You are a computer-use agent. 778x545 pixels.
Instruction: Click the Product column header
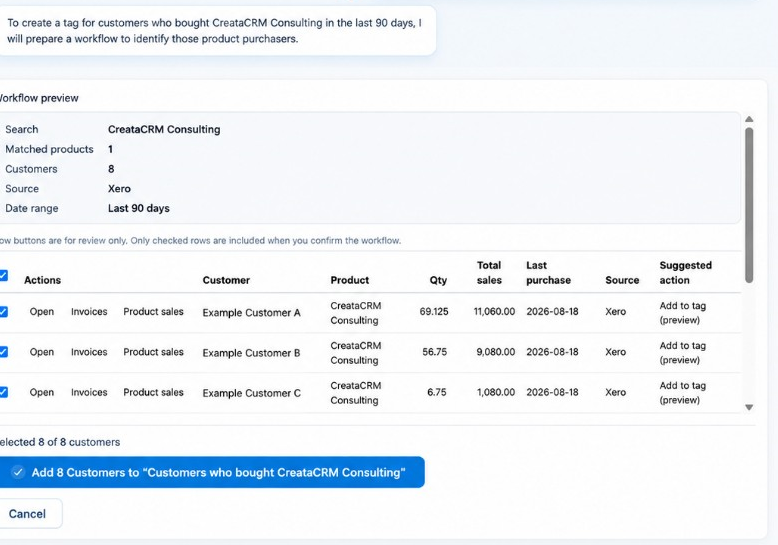[x=350, y=280]
